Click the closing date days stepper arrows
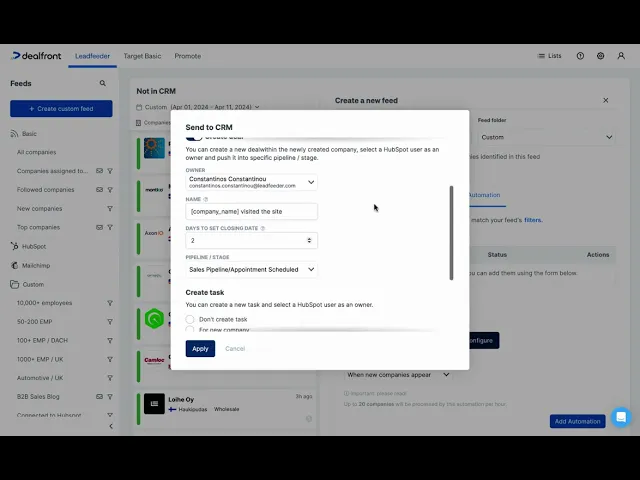This screenshot has width=640, height=480. (309, 240)
